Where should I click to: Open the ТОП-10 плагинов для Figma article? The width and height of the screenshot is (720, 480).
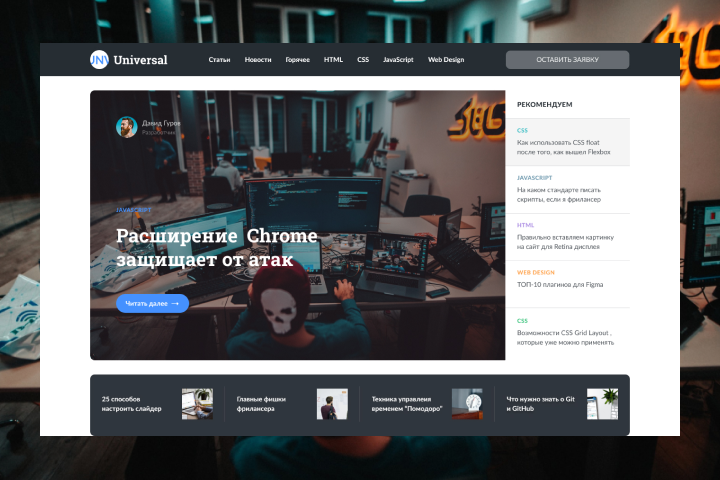[560, 285]
